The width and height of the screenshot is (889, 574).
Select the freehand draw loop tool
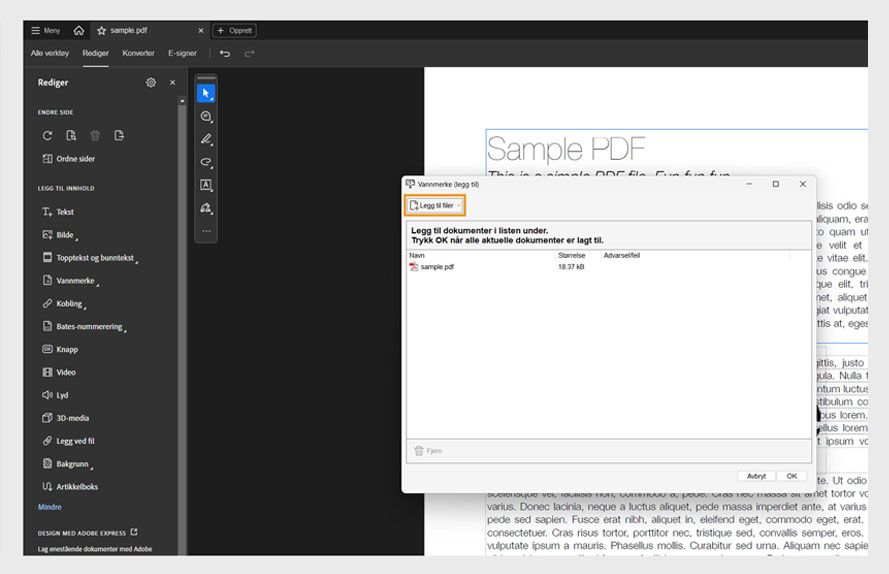206,162
